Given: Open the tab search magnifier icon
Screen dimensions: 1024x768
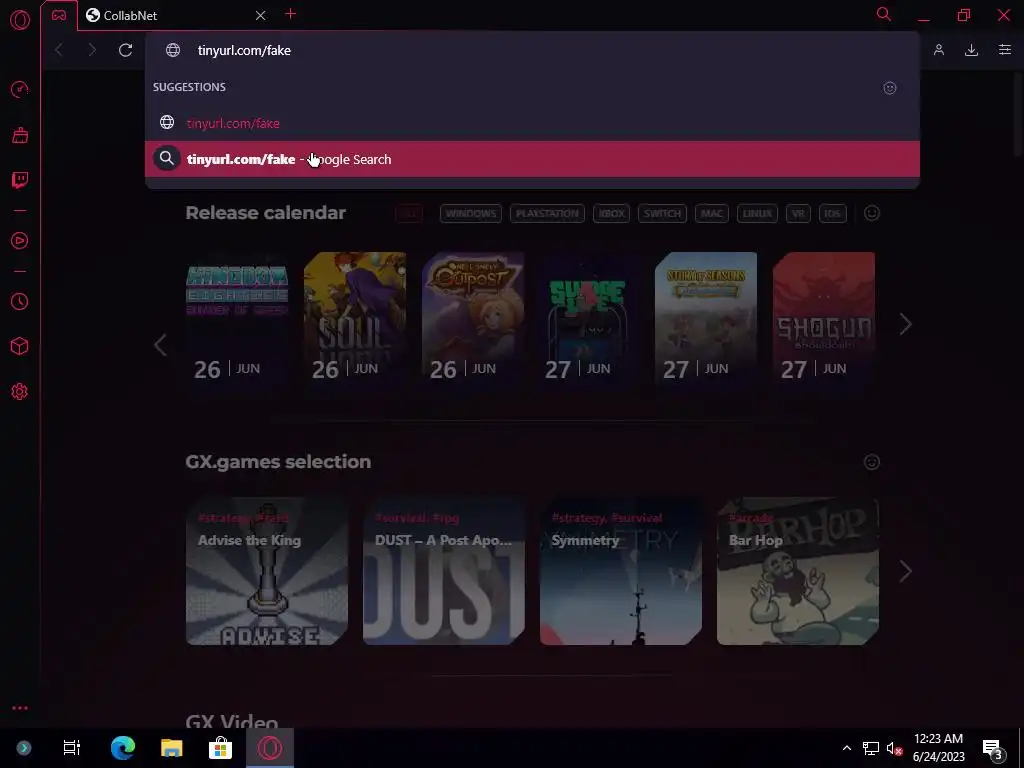Looking at the screenshot, I should point(884,14).
